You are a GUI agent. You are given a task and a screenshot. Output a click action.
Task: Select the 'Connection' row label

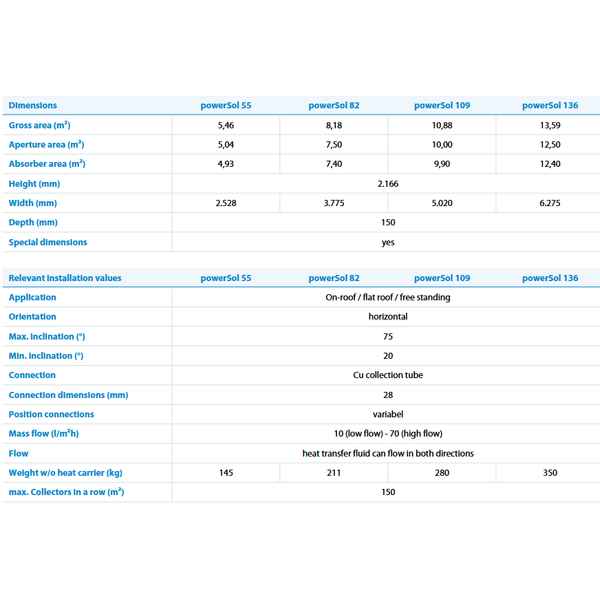coord(32,375)
